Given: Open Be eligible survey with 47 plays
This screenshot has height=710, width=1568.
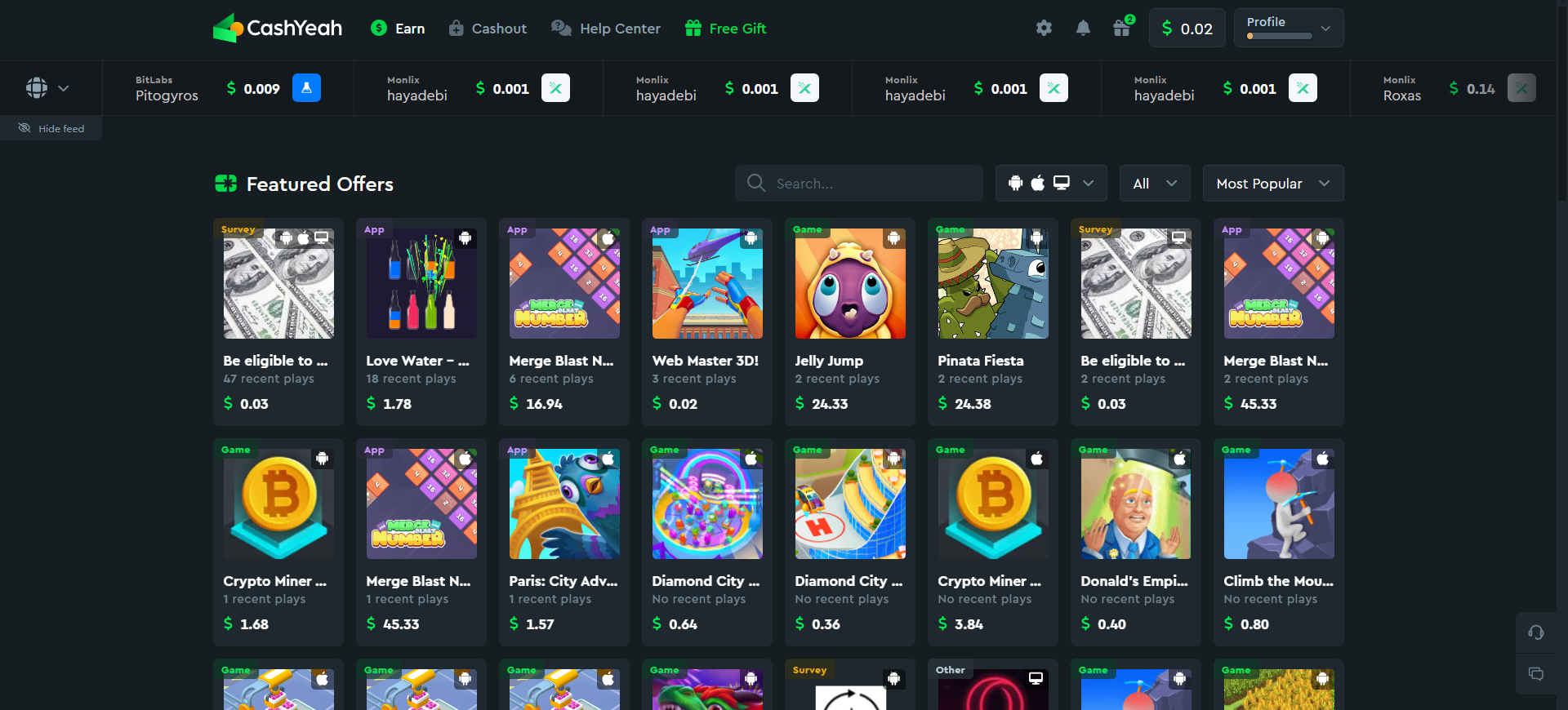Looking at the screenshot, I should pyautogui.click(x=278, y=322).
